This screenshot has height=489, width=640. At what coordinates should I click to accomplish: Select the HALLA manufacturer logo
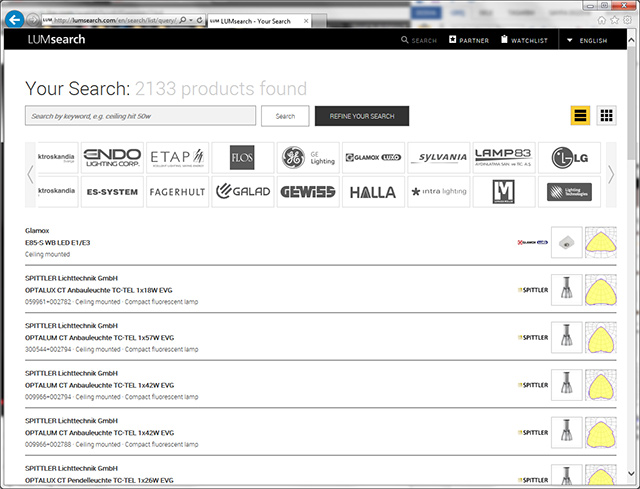tap(373, 192)
